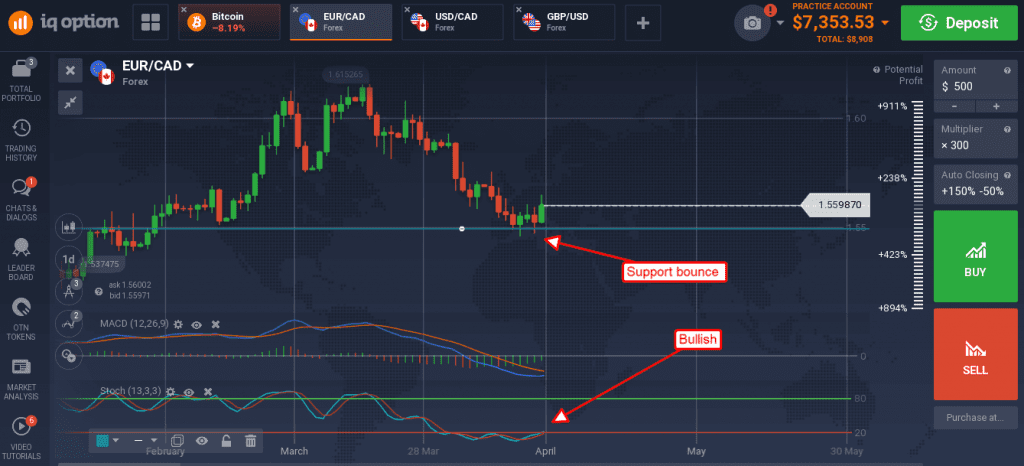Click Potential Profit help icon
The width and height of the screenshot is (1024, 466).
877,70
